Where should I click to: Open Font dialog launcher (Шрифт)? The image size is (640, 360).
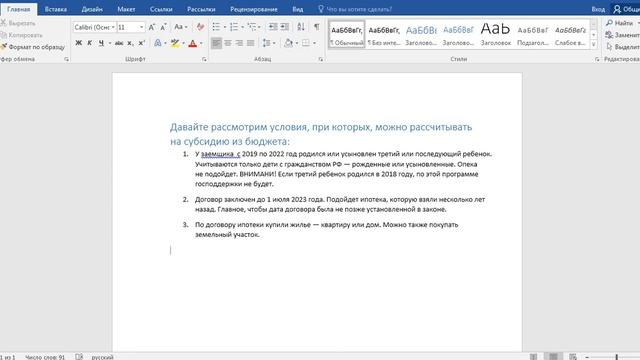pos(204,59)
